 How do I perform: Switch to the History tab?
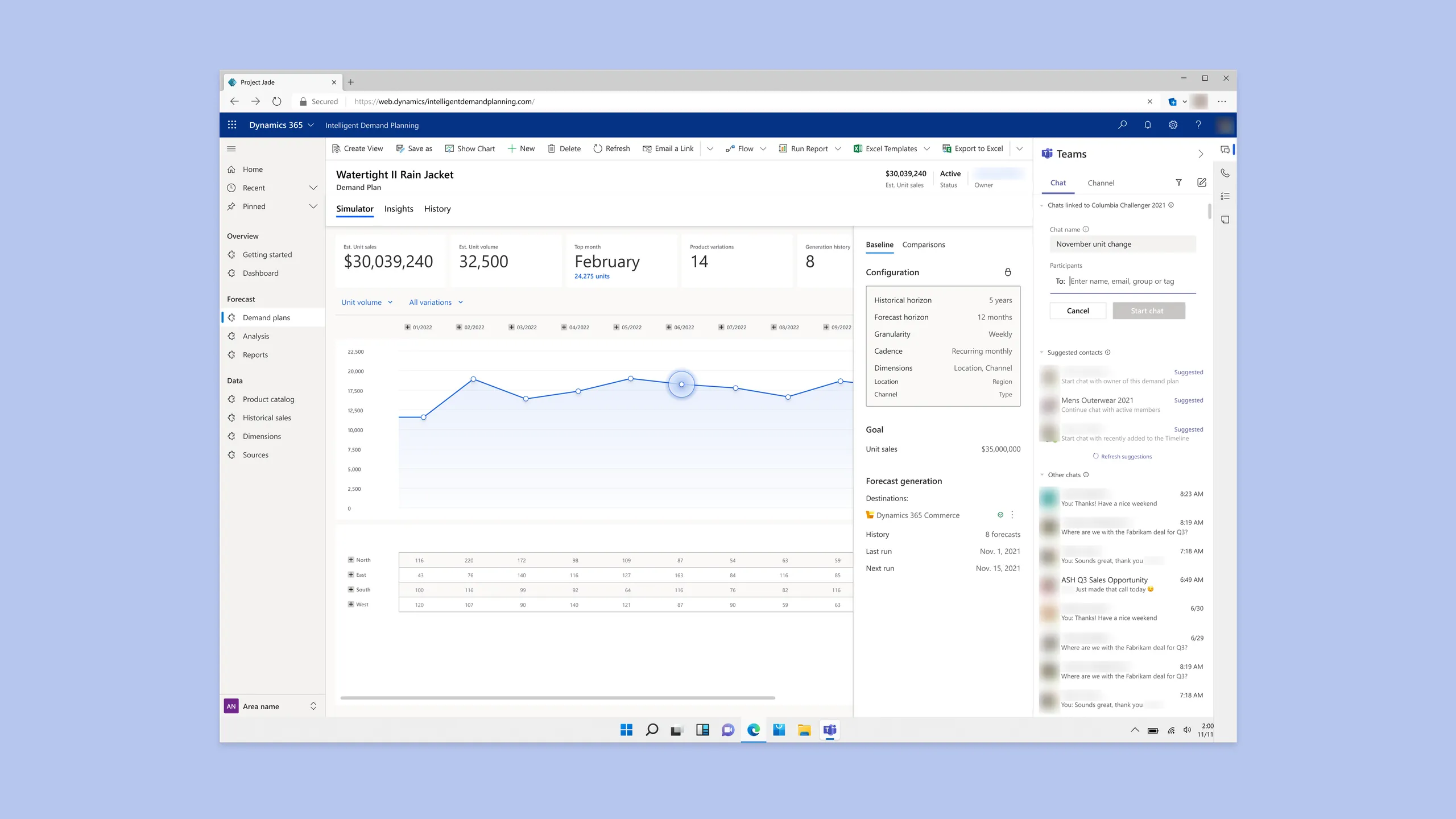[x=437, y=209]
